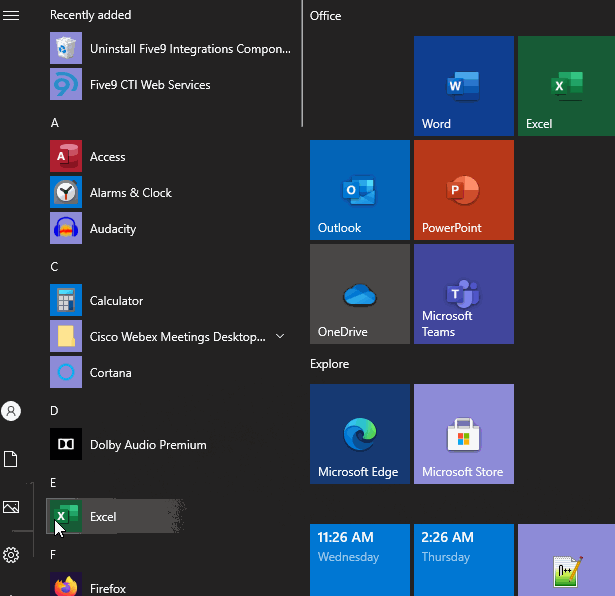Image resolution: width=615 pixels, height=596 pixels.
Task: Open the hamburger menu in Start
Action: [11, 15]
